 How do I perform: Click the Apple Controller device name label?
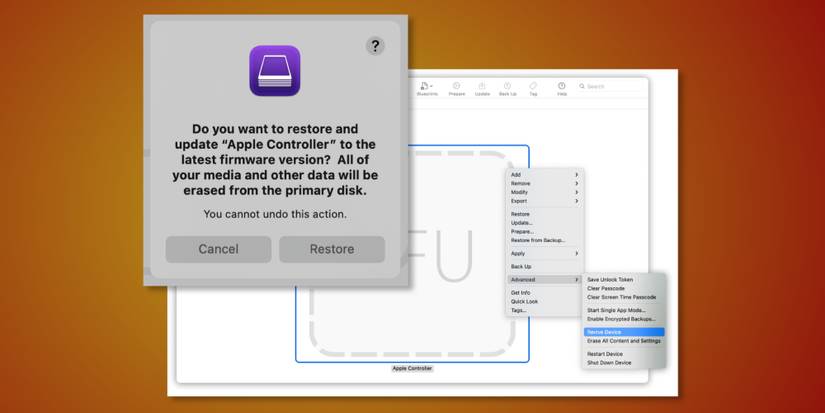[x=412, y=369]
